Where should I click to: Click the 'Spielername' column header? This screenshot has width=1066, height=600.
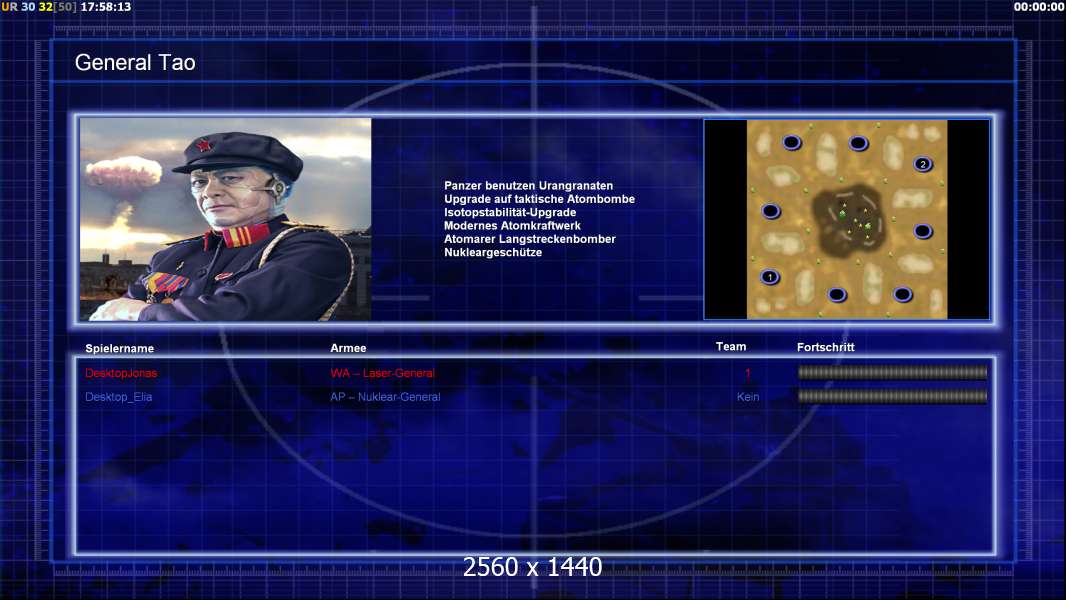coord(120,349)
